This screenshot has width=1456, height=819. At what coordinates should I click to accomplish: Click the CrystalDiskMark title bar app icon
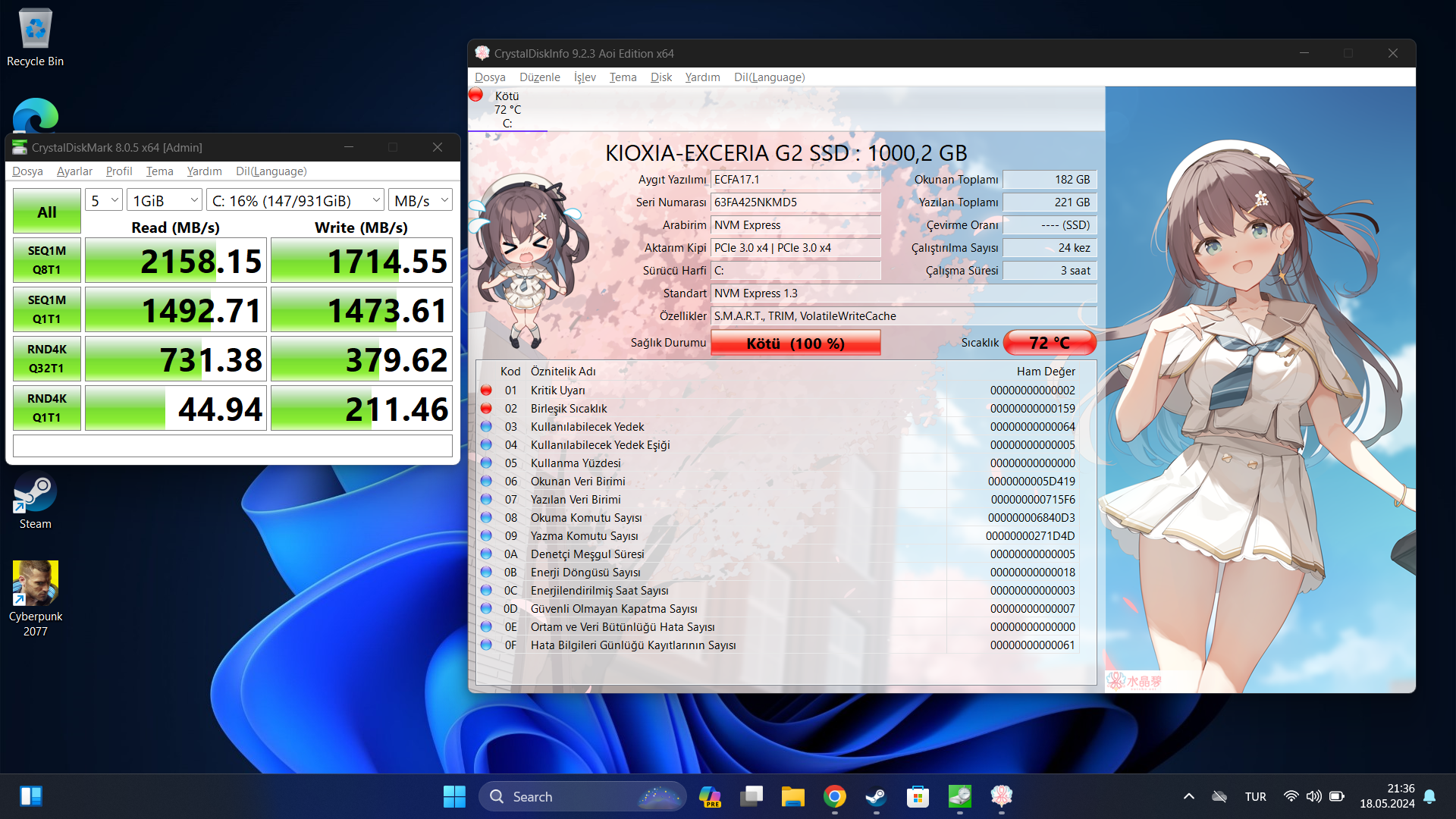pyautogui.click(x=20, y=147)
